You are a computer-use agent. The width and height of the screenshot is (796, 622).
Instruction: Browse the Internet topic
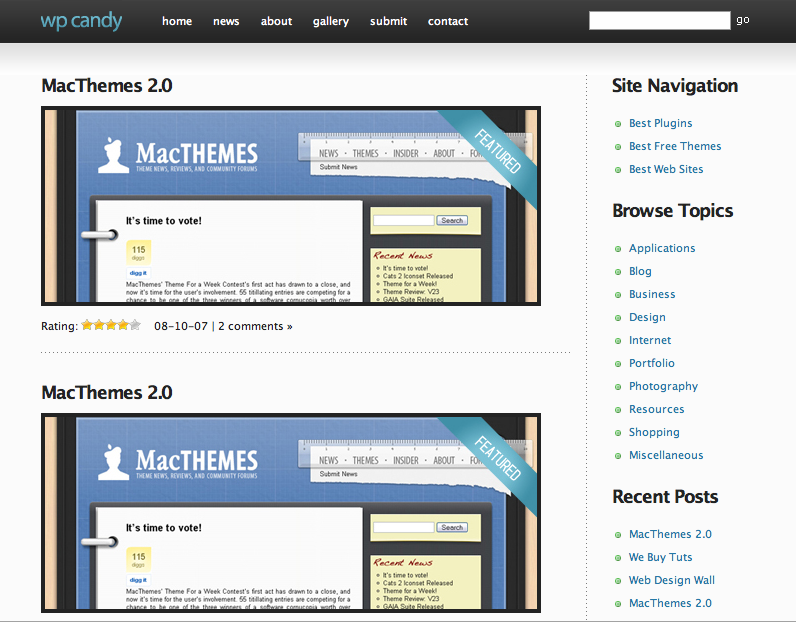tap(650, 340)
